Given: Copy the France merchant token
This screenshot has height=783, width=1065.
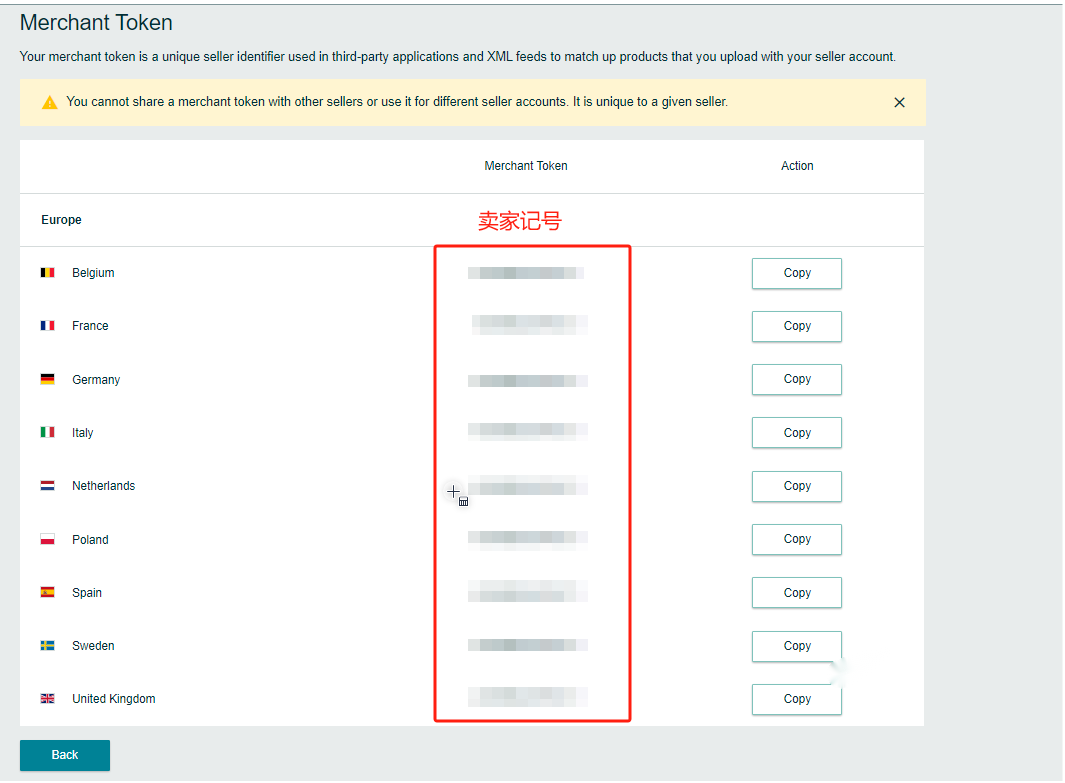Looking at the screenshot, I should [796, 326].
